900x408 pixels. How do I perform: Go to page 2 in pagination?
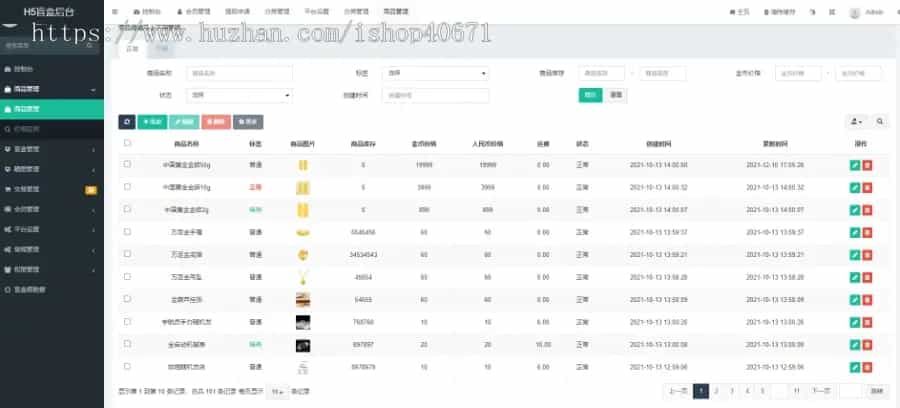(x=716, y=391)
